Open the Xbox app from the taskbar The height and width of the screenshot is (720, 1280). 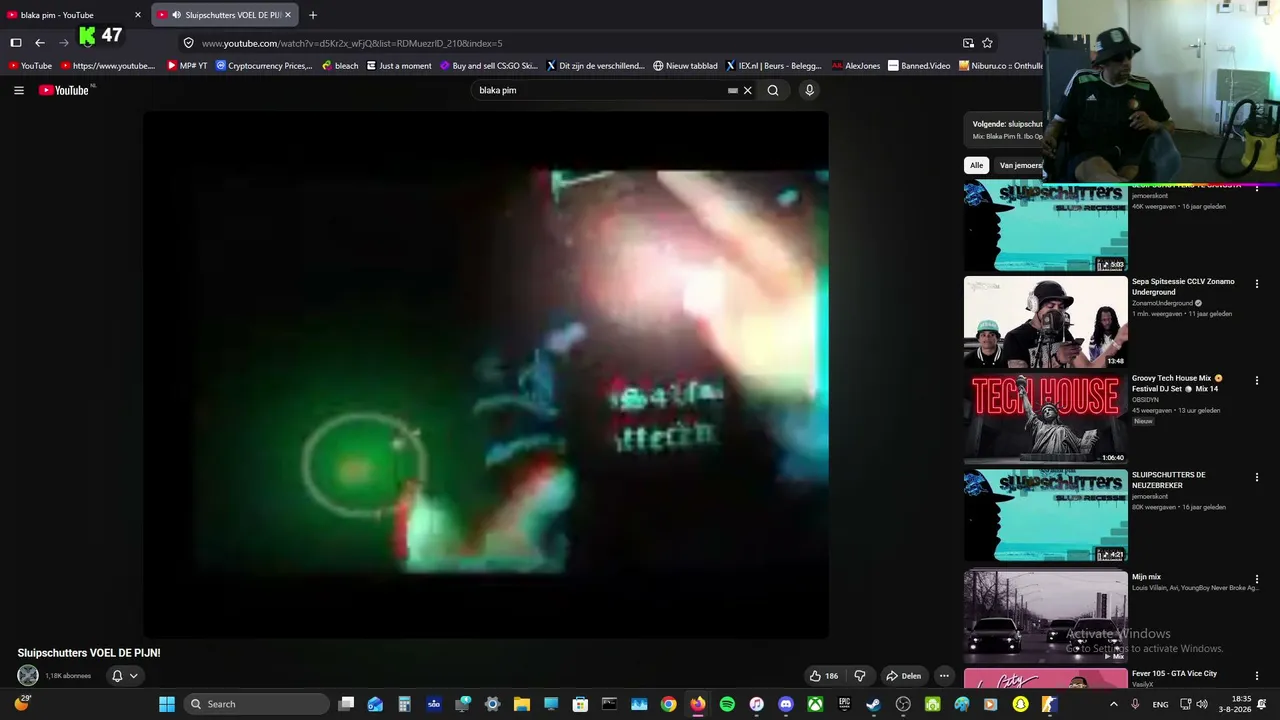click(815, 704)
